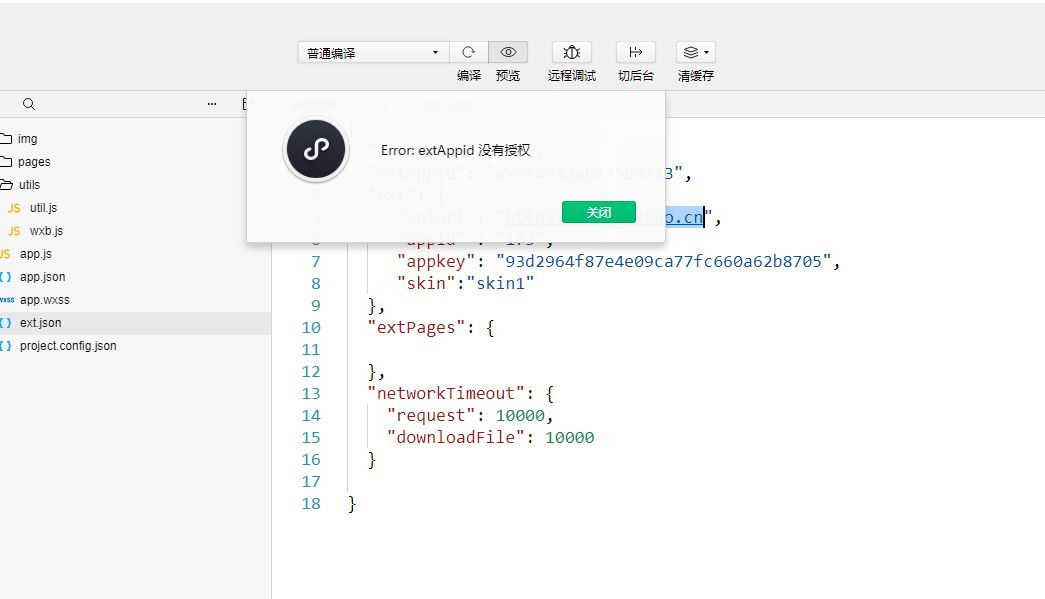1045x599 pixels.
Task: Click the error message text
Action: point(456,150)
